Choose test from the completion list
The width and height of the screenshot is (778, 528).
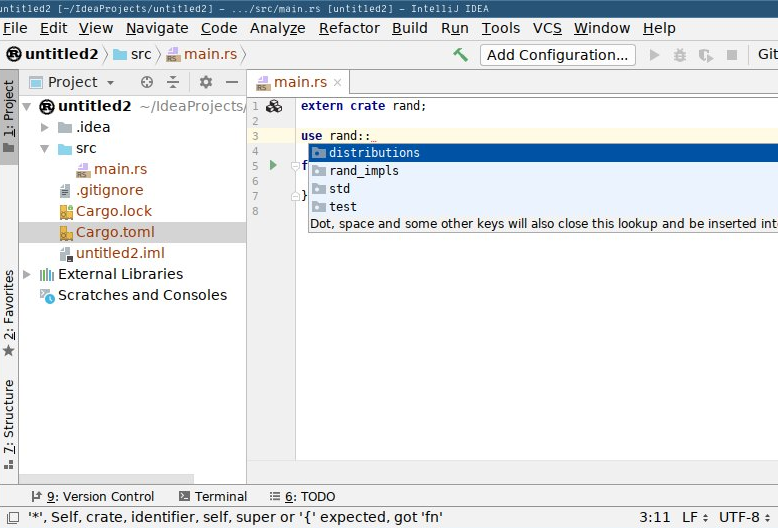543,207
